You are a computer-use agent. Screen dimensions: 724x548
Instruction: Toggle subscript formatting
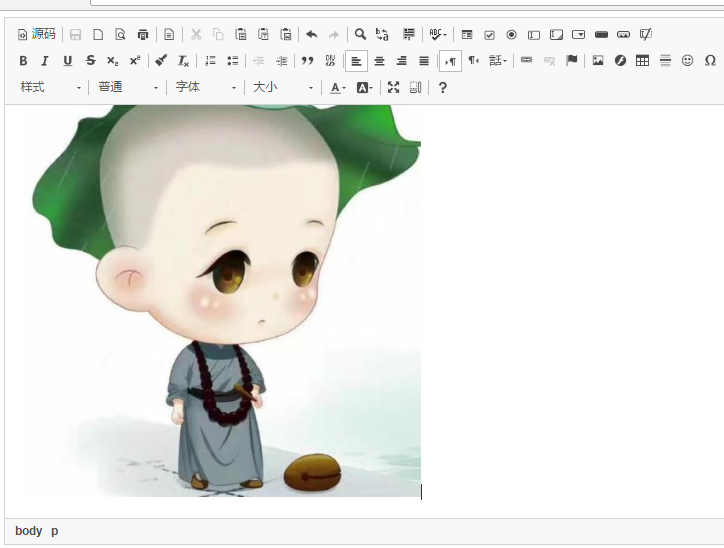[x=112, y=61]
